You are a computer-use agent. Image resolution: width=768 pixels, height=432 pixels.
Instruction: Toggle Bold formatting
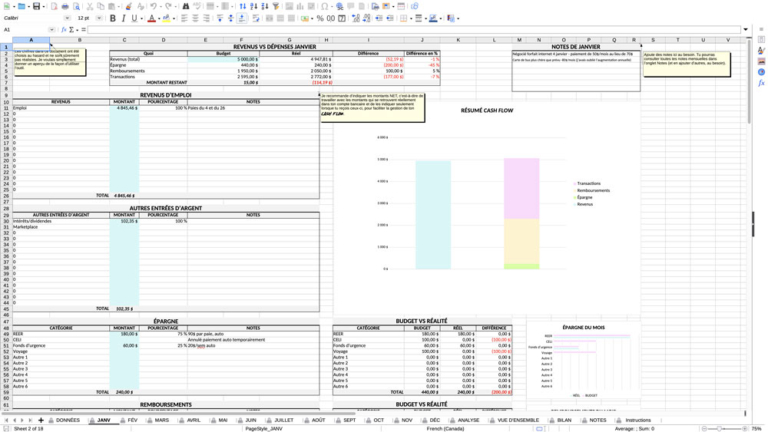(113, 19)
